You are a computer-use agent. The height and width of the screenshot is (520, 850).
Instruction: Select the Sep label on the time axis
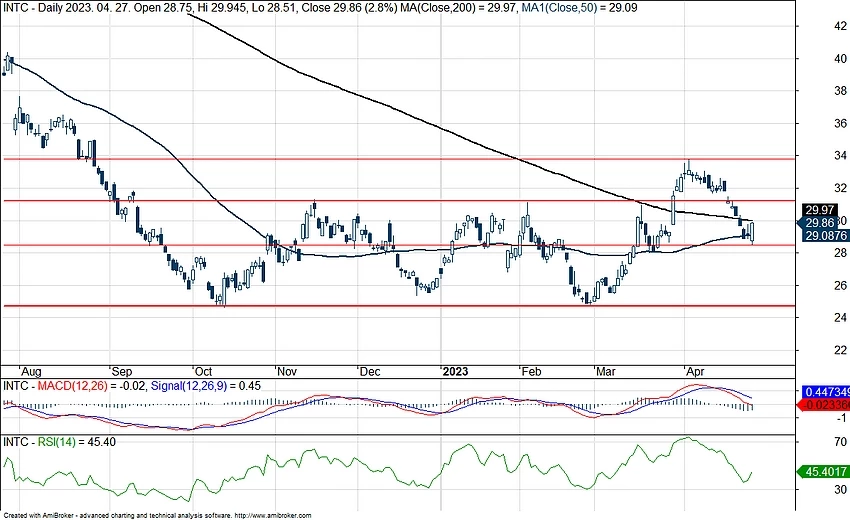pyautogui.click(x=121, y=372)
